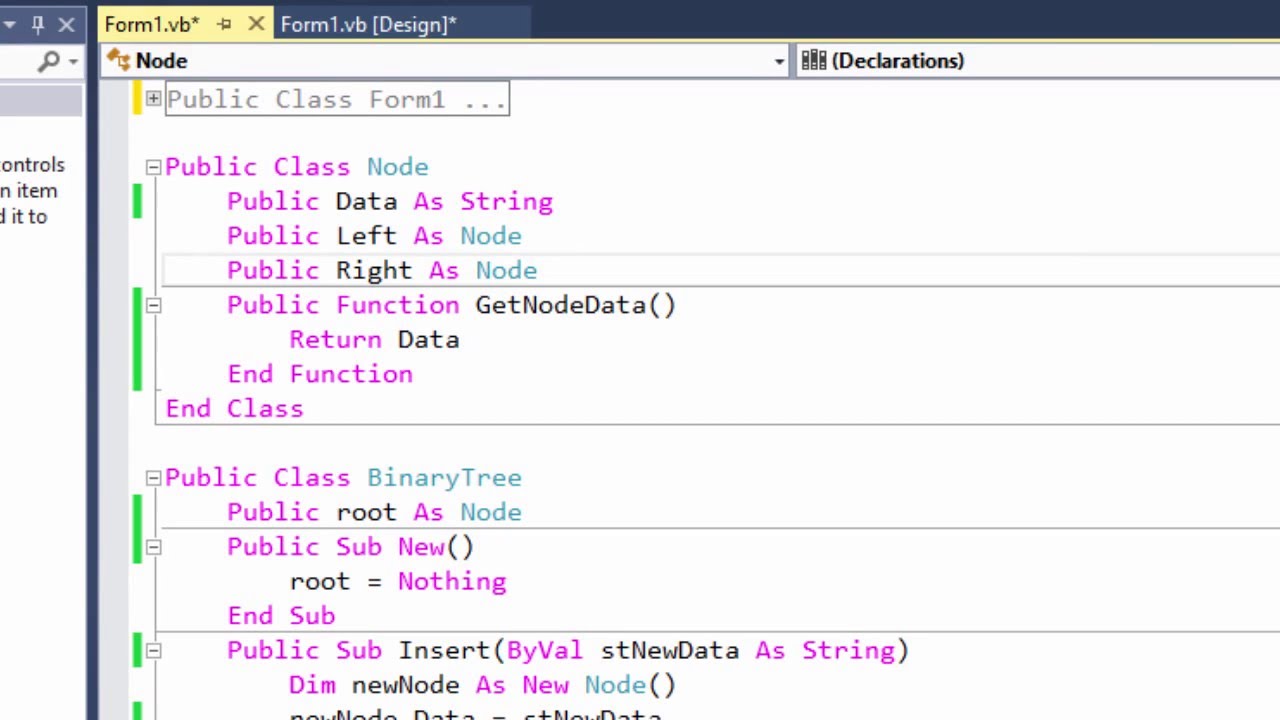Collapse the GetNodeData function body
Image resolution: width=1280 pixels, height=720 pixels.
coord(153,305)
